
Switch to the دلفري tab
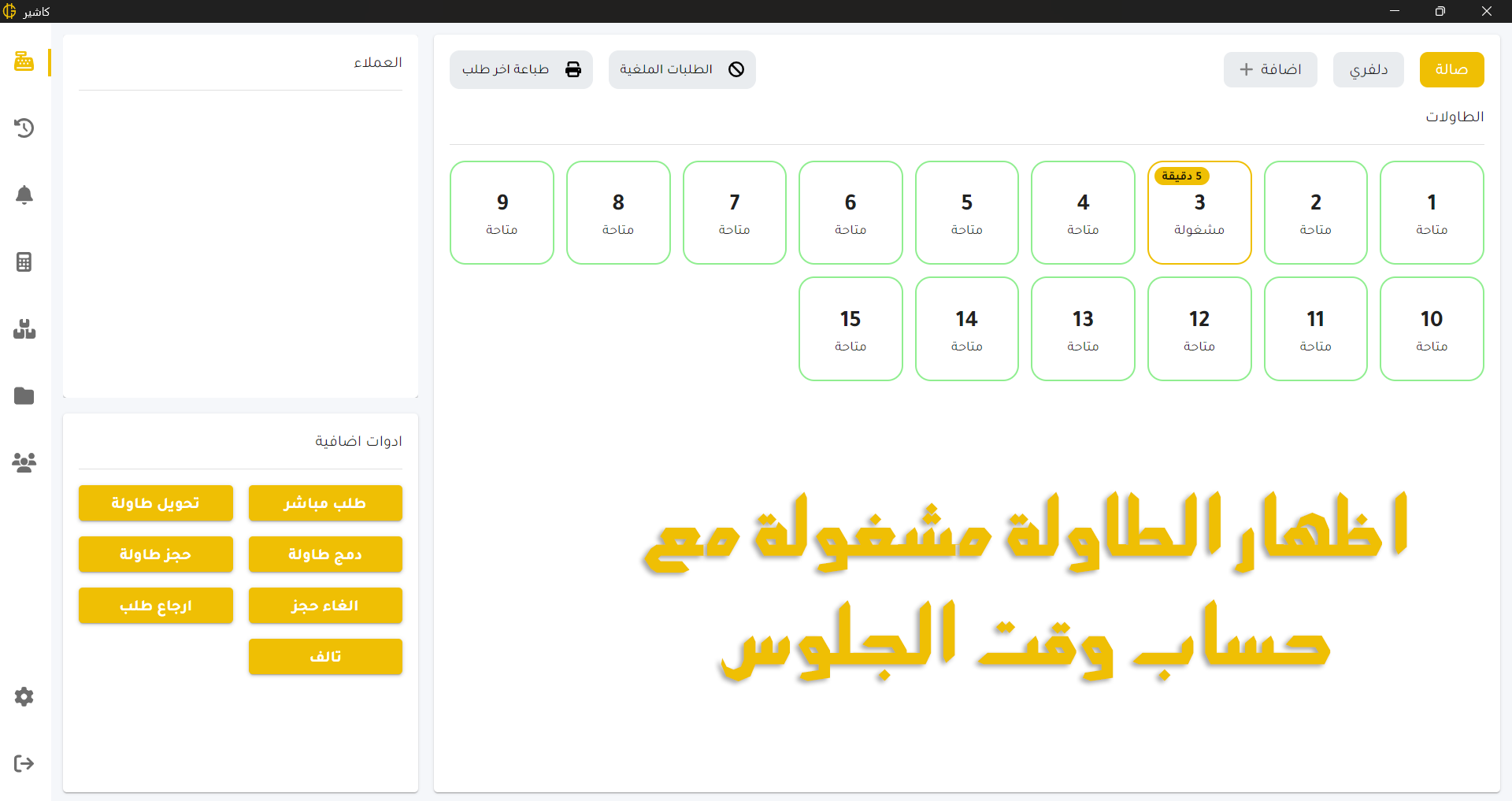point(1368,69)
